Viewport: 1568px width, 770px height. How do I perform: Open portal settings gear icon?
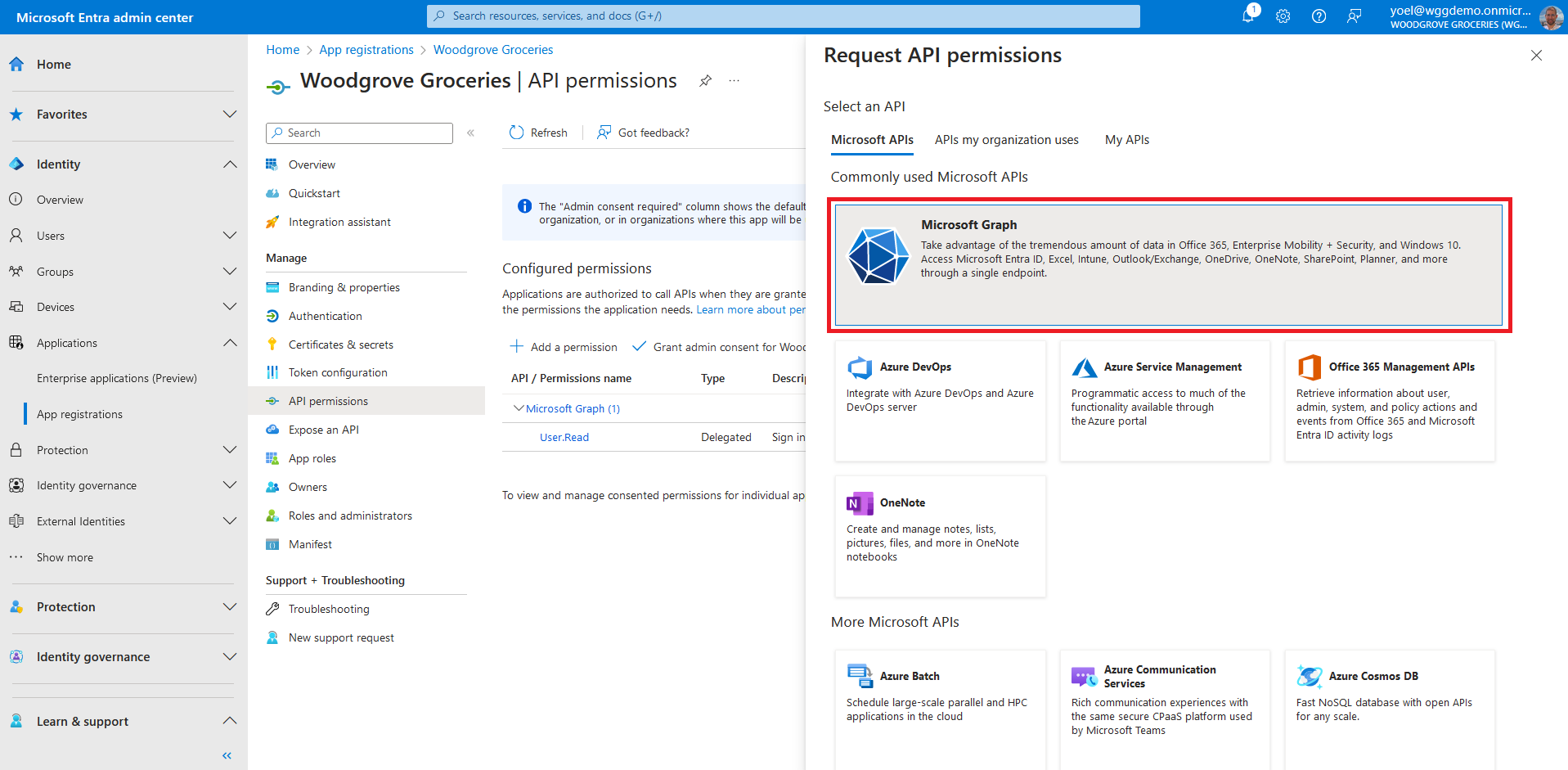coord(1283,16)
